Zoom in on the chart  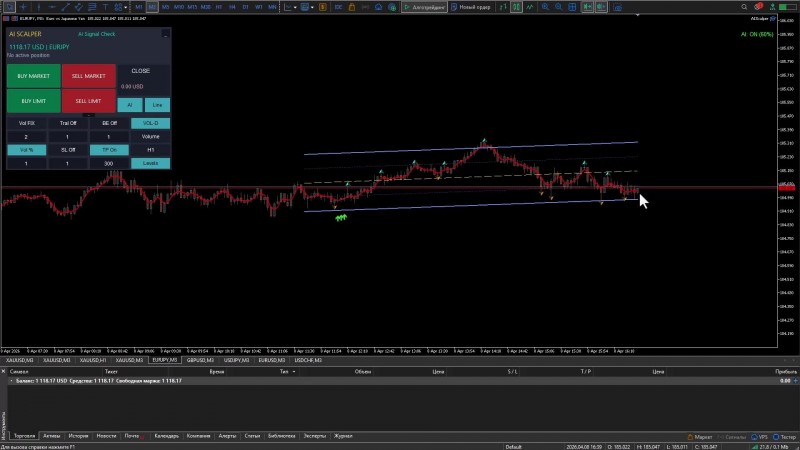click(545, 7)
